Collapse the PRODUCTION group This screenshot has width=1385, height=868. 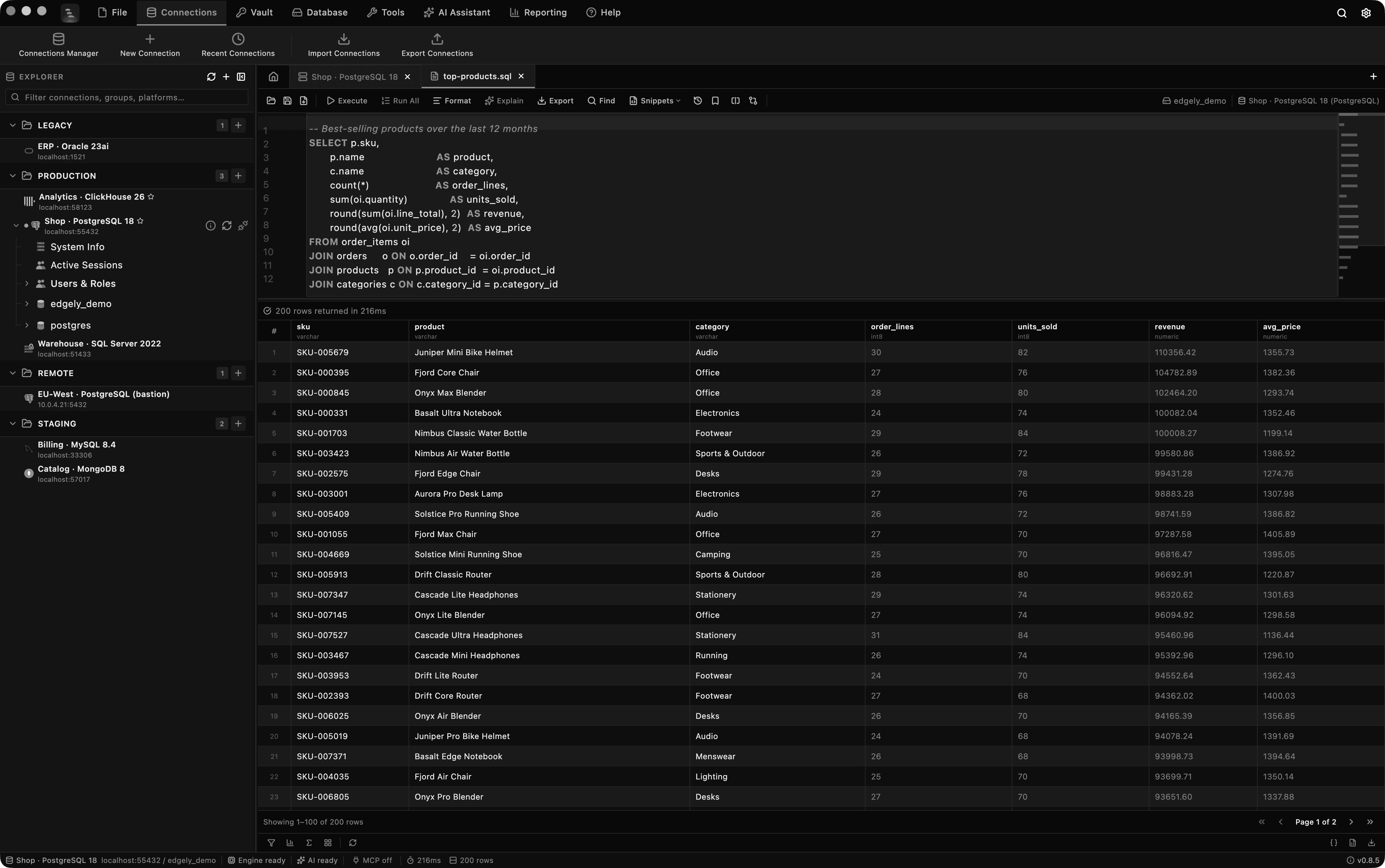13,176
